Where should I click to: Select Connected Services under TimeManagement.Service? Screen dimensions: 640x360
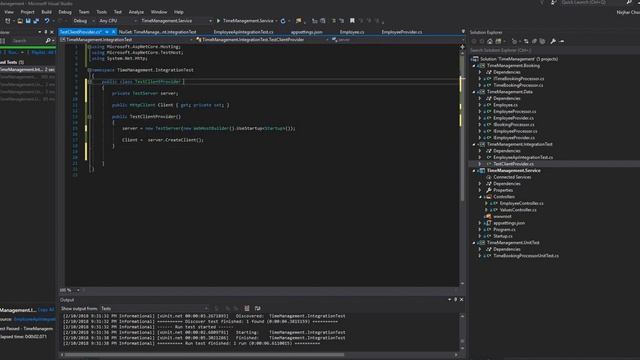click(512, 177)
